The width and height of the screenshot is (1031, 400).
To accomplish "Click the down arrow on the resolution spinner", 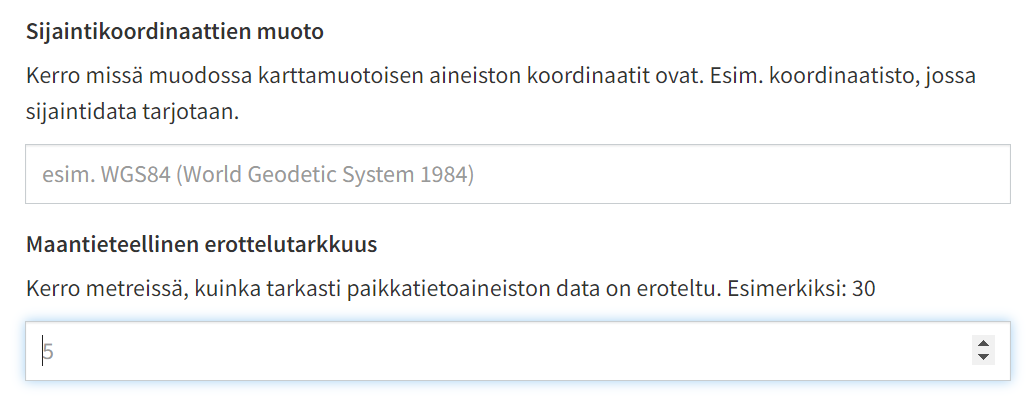I will 983,357.
